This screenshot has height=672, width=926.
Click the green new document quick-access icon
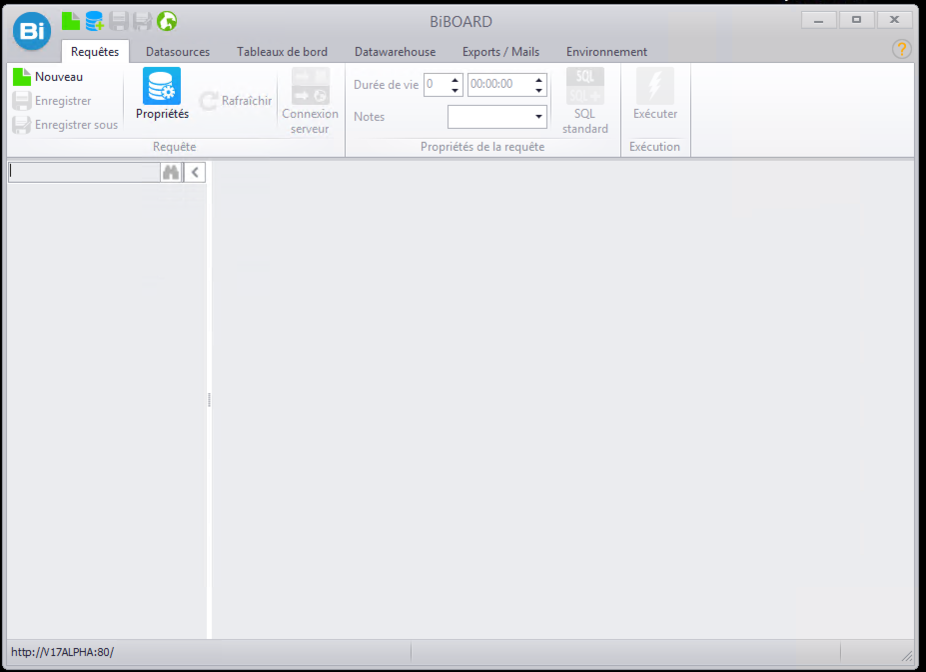pos(71,21)
